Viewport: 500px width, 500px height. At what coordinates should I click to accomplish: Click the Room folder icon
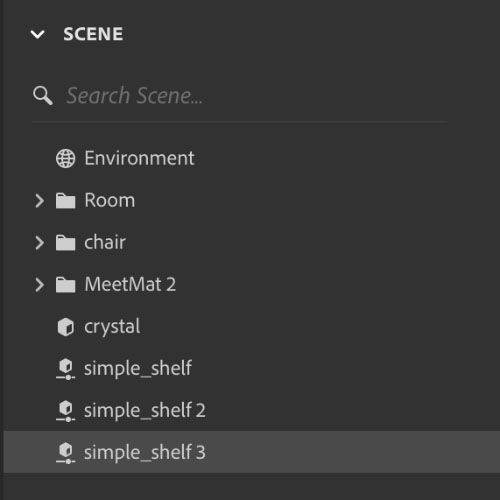click(x=65, y=201)
